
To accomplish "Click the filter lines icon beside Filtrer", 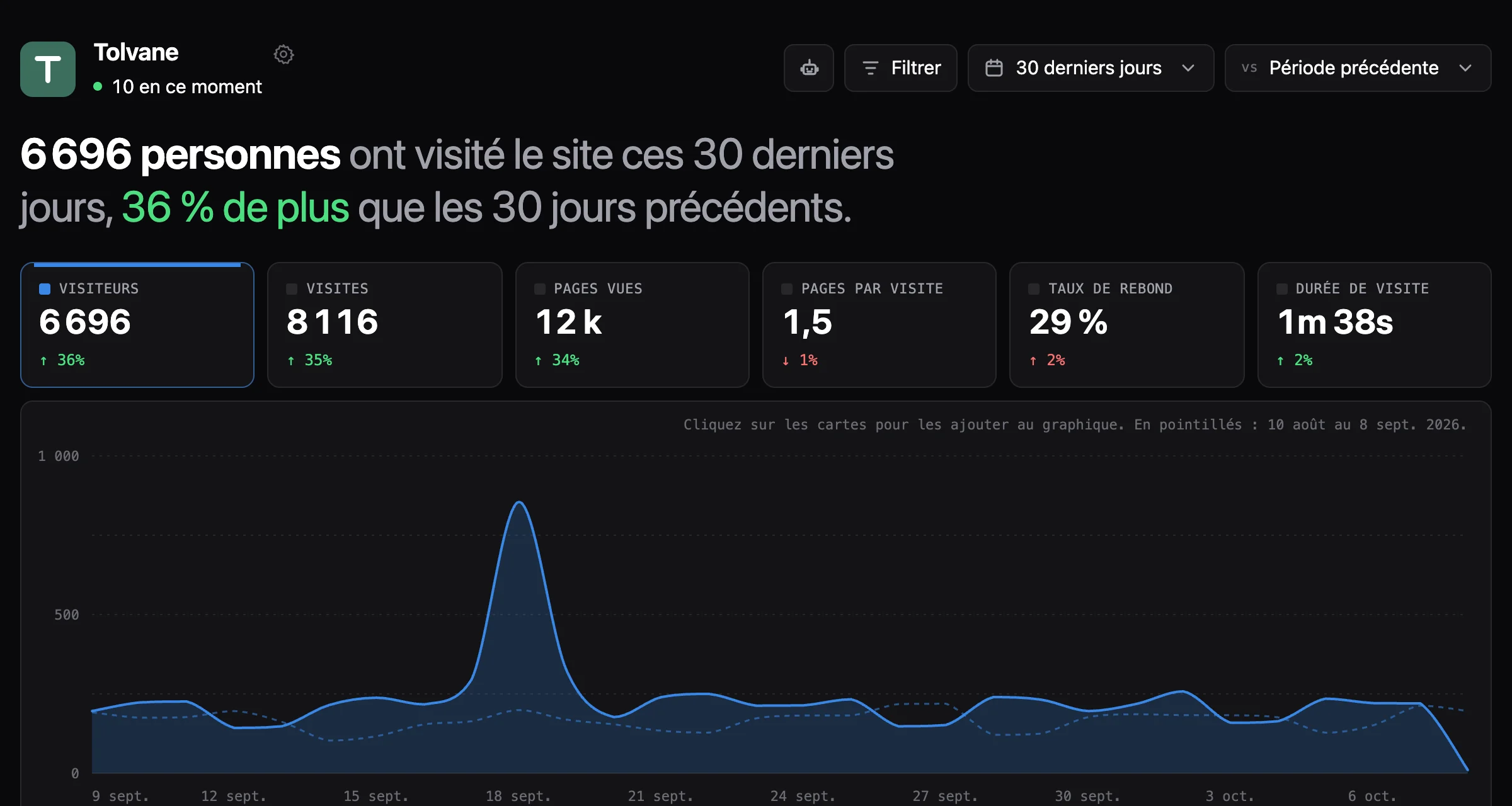I will 870,68.
